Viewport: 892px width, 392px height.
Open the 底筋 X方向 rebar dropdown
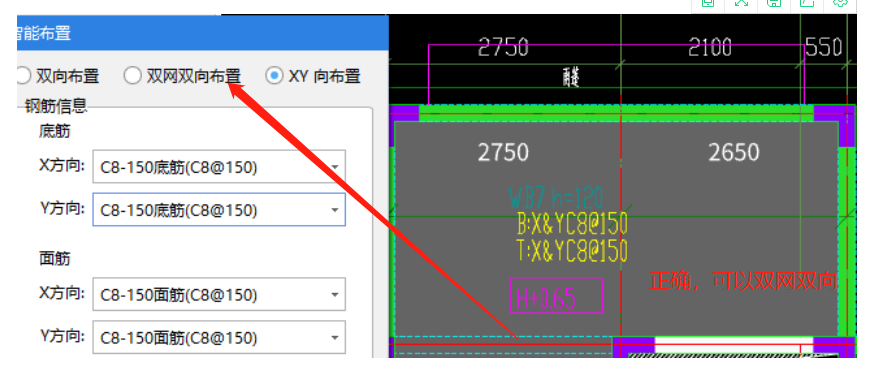(x=219, y=167)
